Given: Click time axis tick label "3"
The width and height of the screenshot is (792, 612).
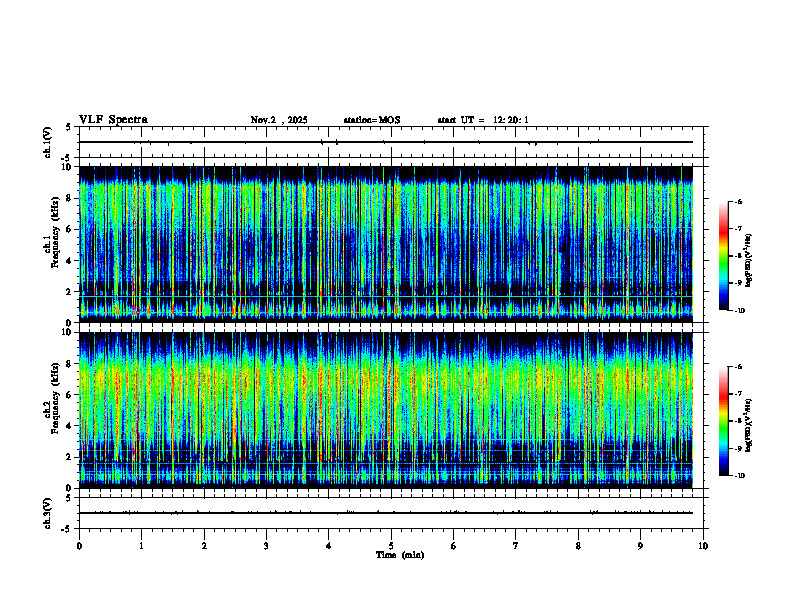Looking at the screenshot, I should [267, 546].
